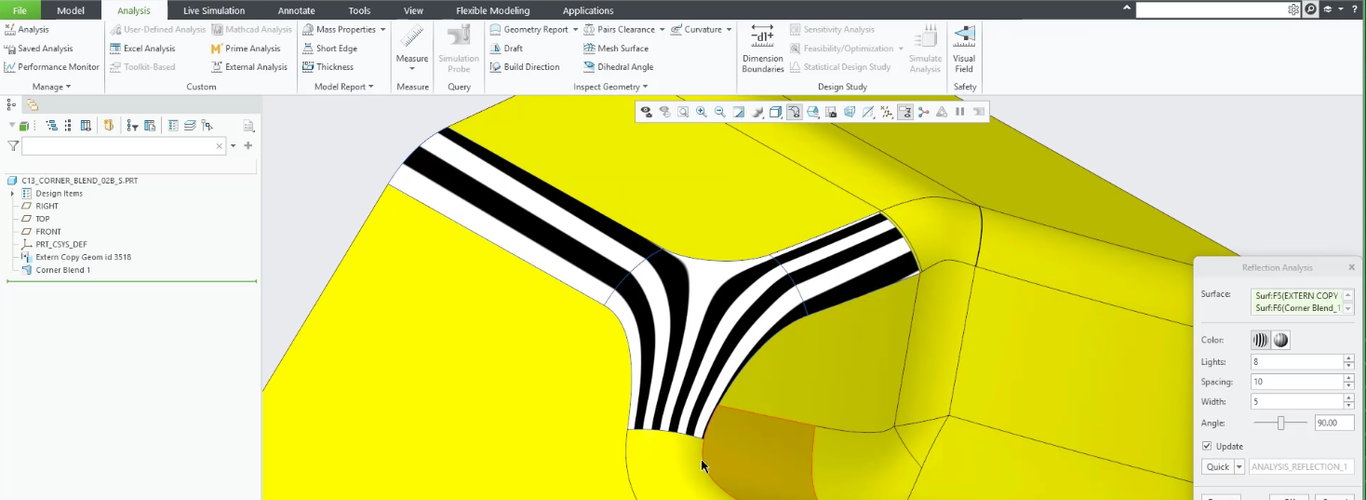This screenshot has width=1366, height=500.
Task: Expand the Design Items tree node
Action: click(12, 193)
